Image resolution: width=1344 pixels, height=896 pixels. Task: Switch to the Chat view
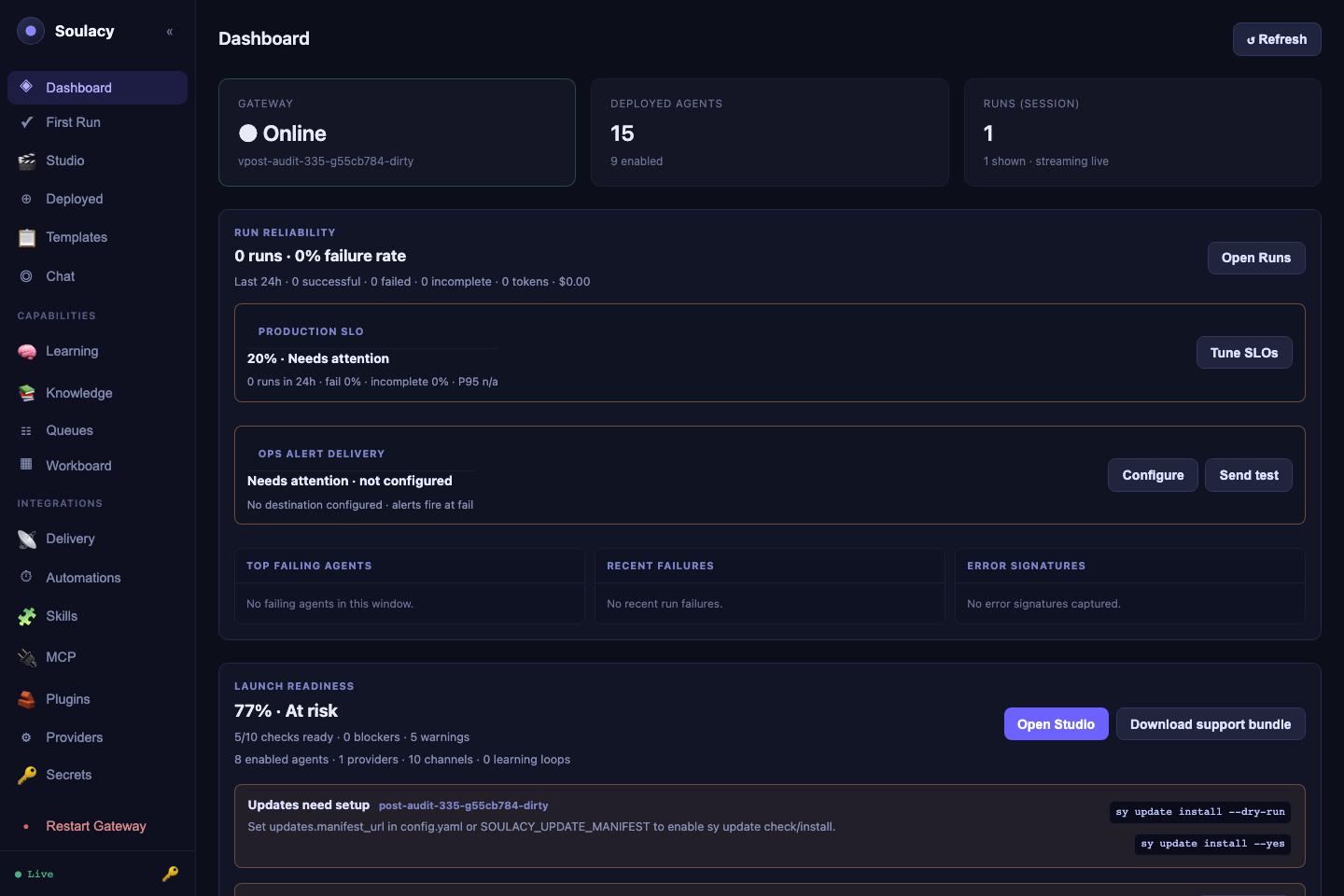[x=97, y=276]
